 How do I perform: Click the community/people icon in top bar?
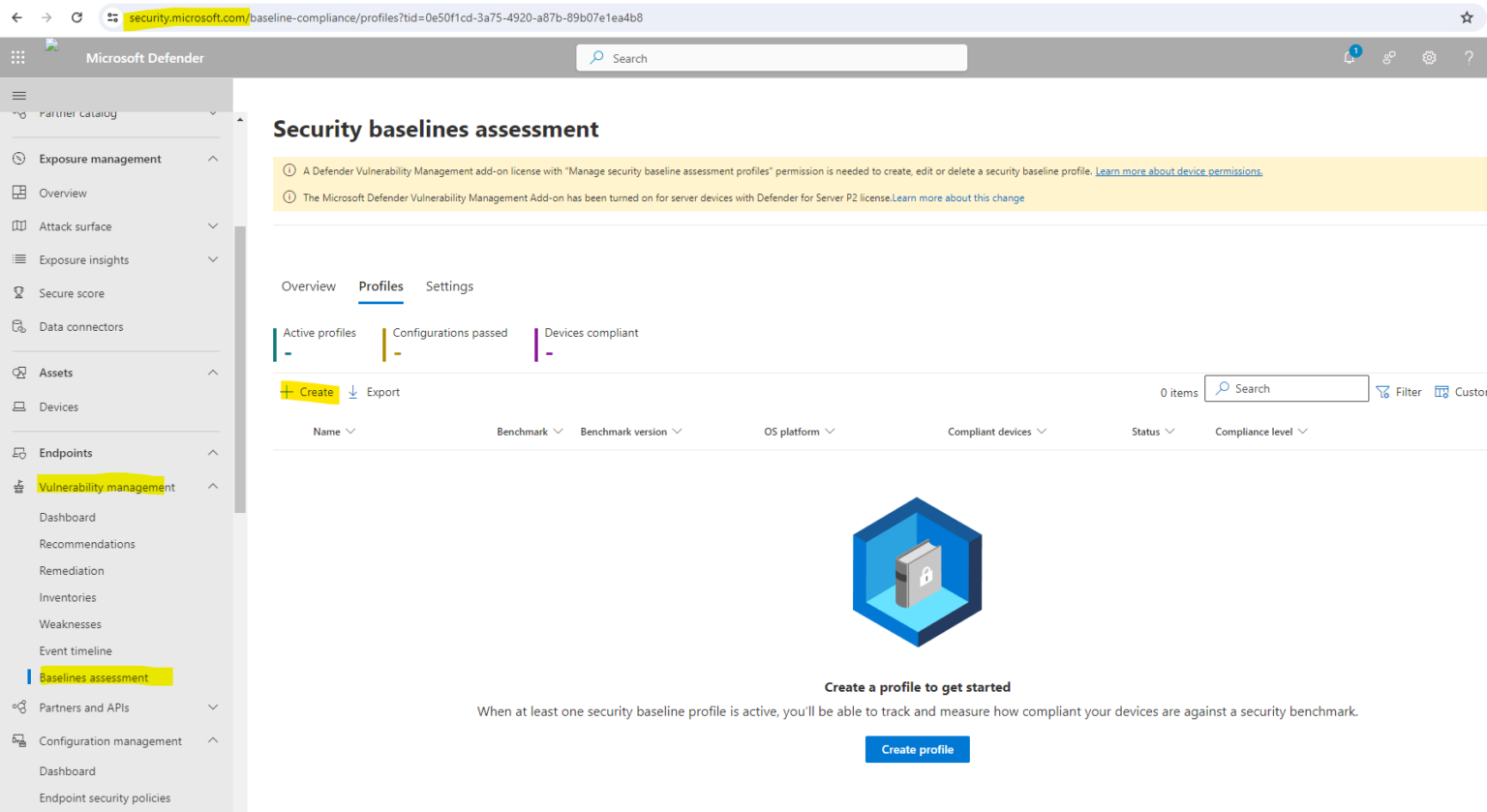pyautogui.click(x=1388, y=58)
